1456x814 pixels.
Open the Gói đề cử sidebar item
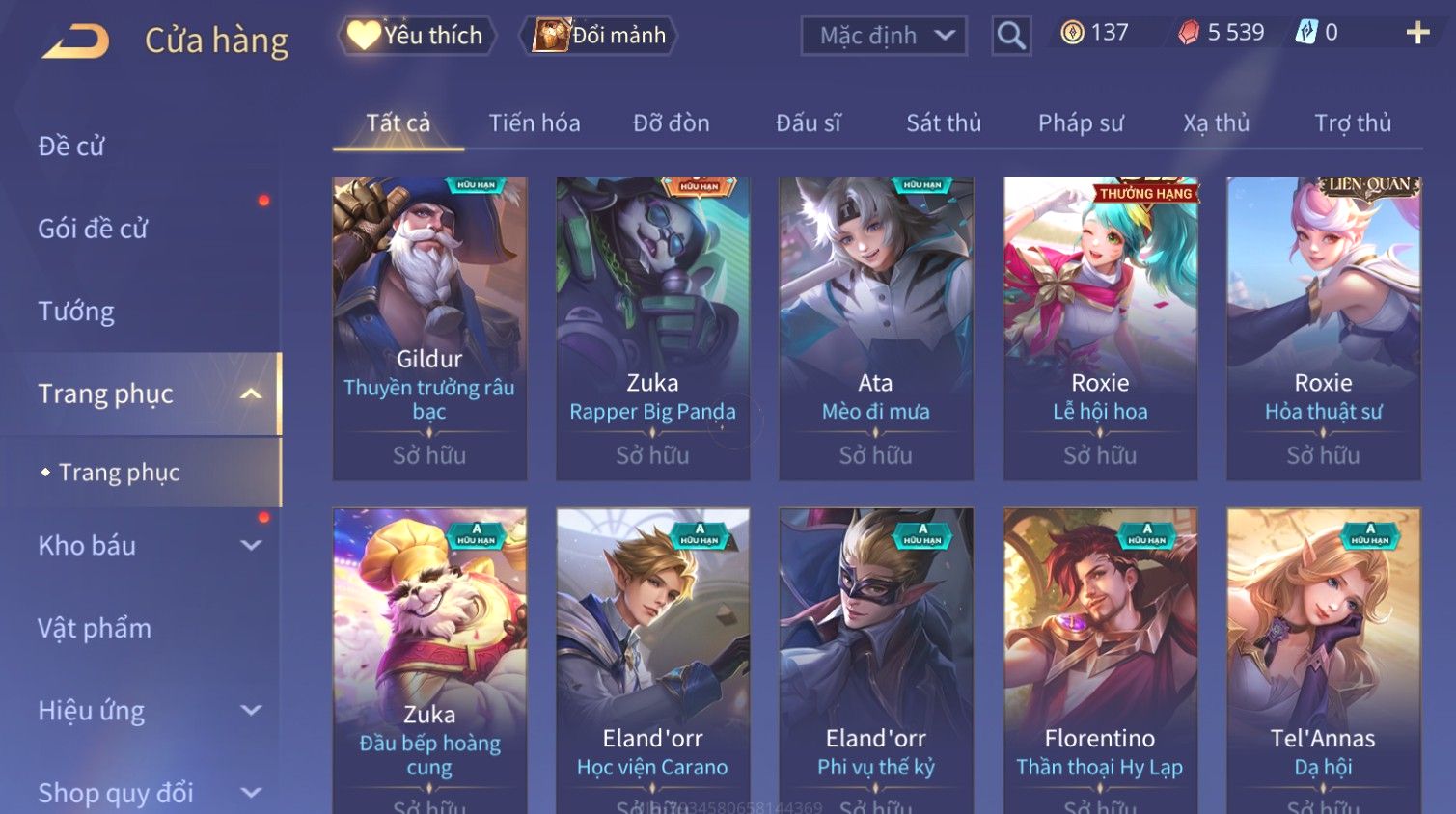93,229
